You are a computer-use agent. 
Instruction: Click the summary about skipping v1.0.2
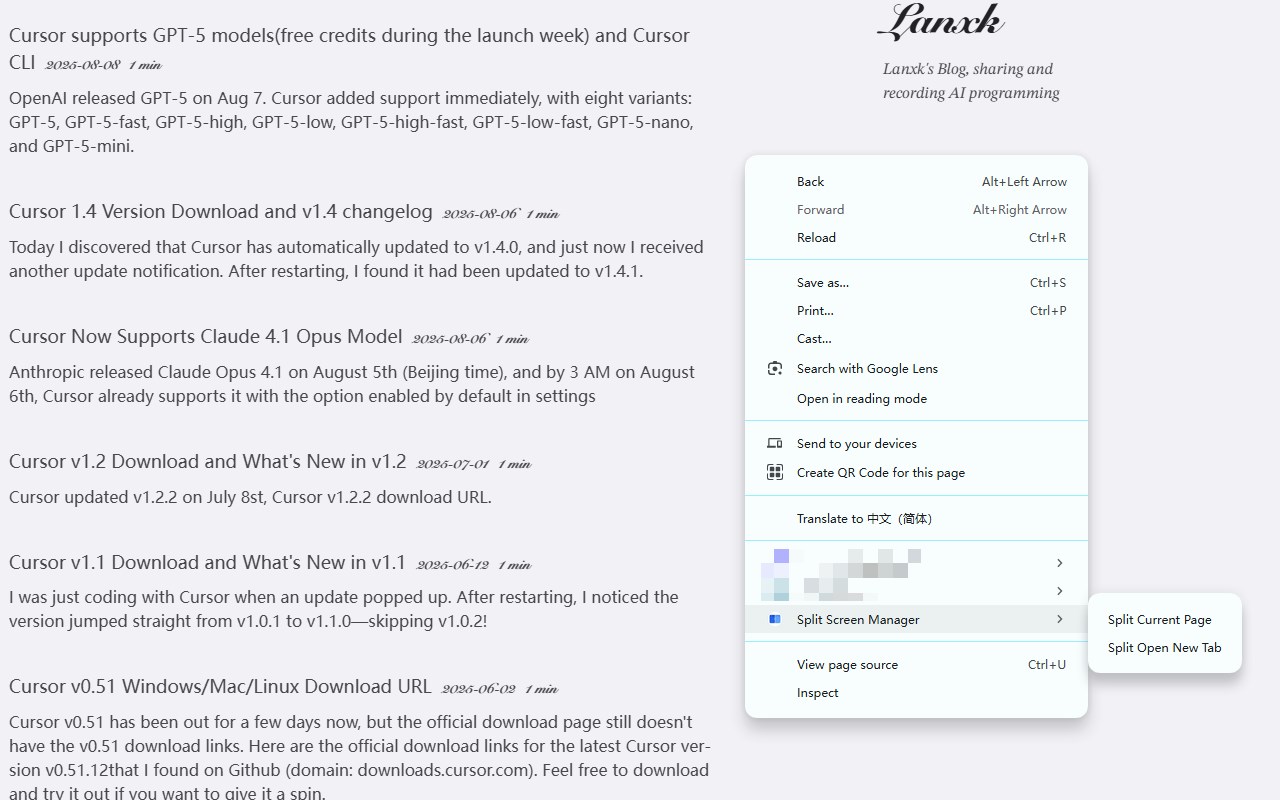[344, 609]
